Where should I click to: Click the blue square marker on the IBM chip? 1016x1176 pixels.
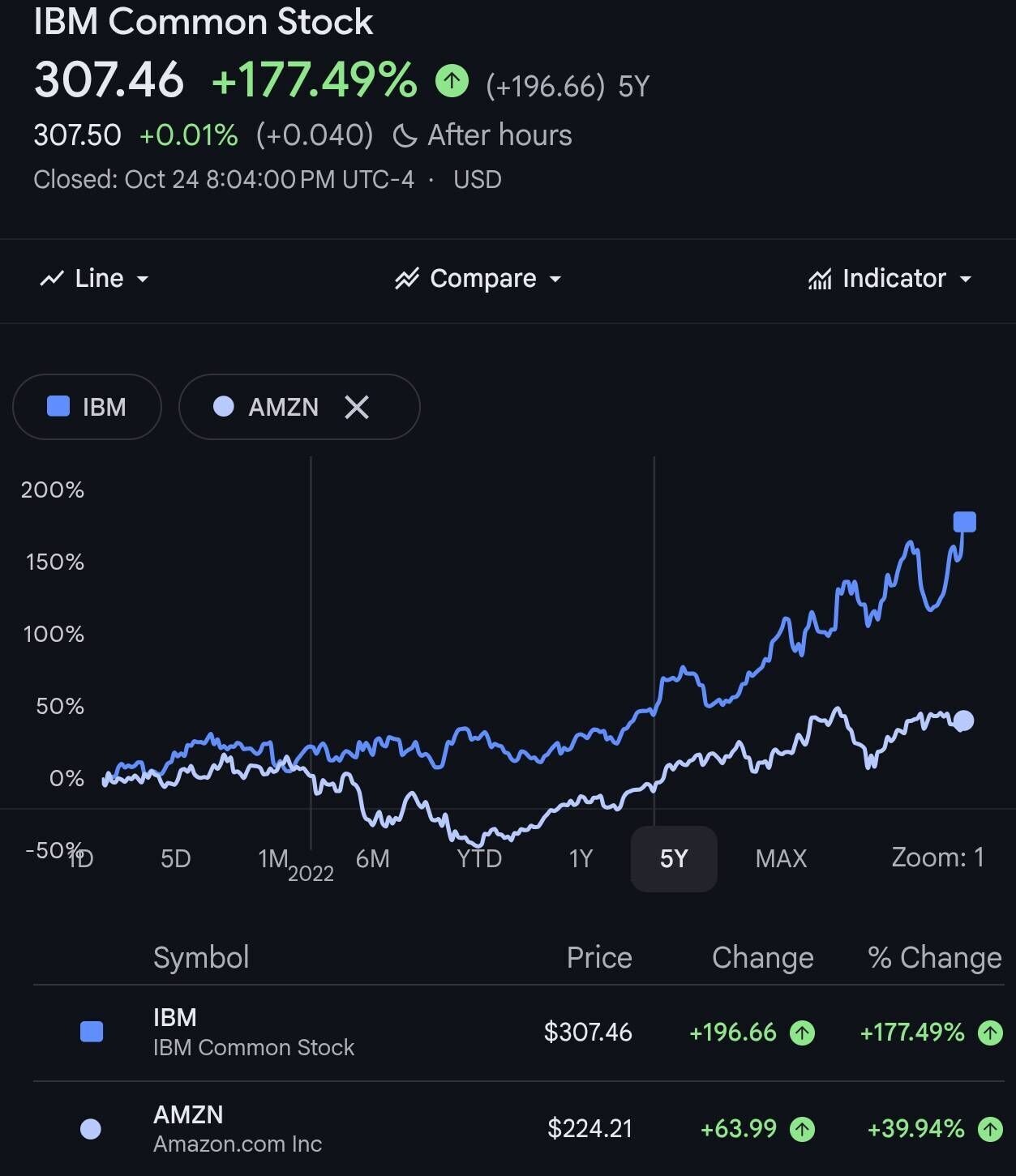pyautogui.click(x=57, y=407)
